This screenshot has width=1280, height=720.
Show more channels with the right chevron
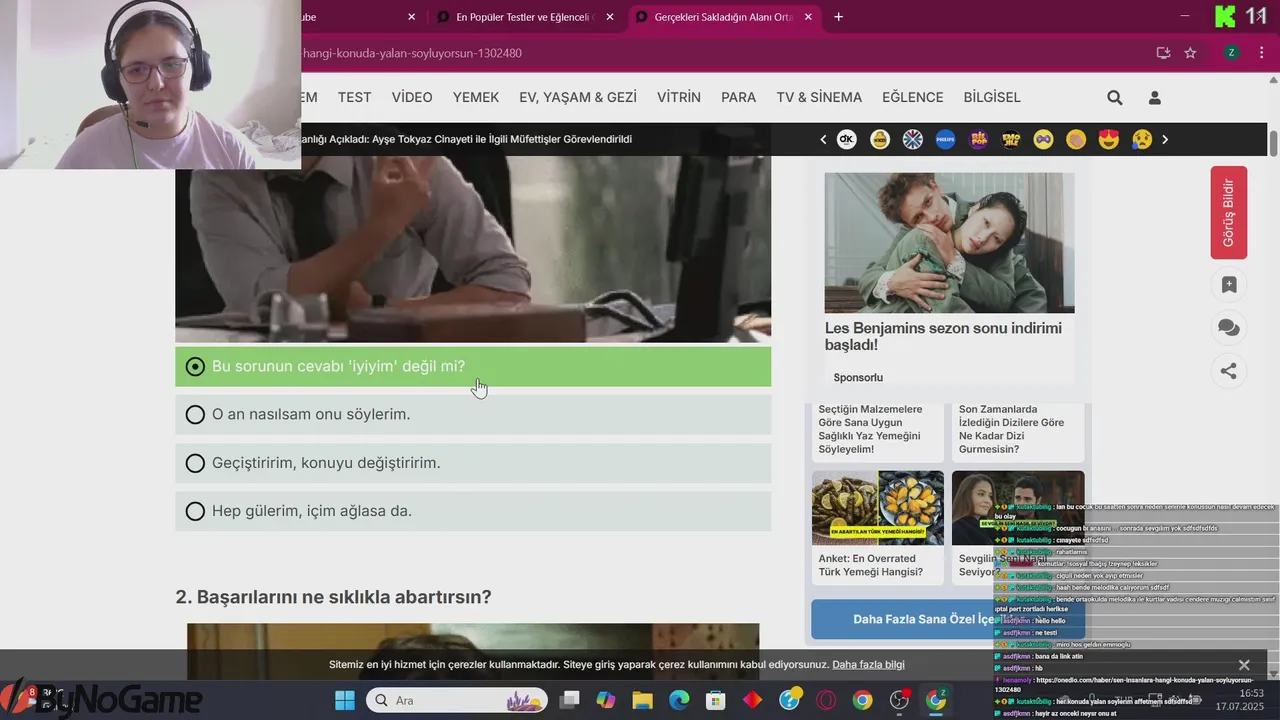[1165, 140]
